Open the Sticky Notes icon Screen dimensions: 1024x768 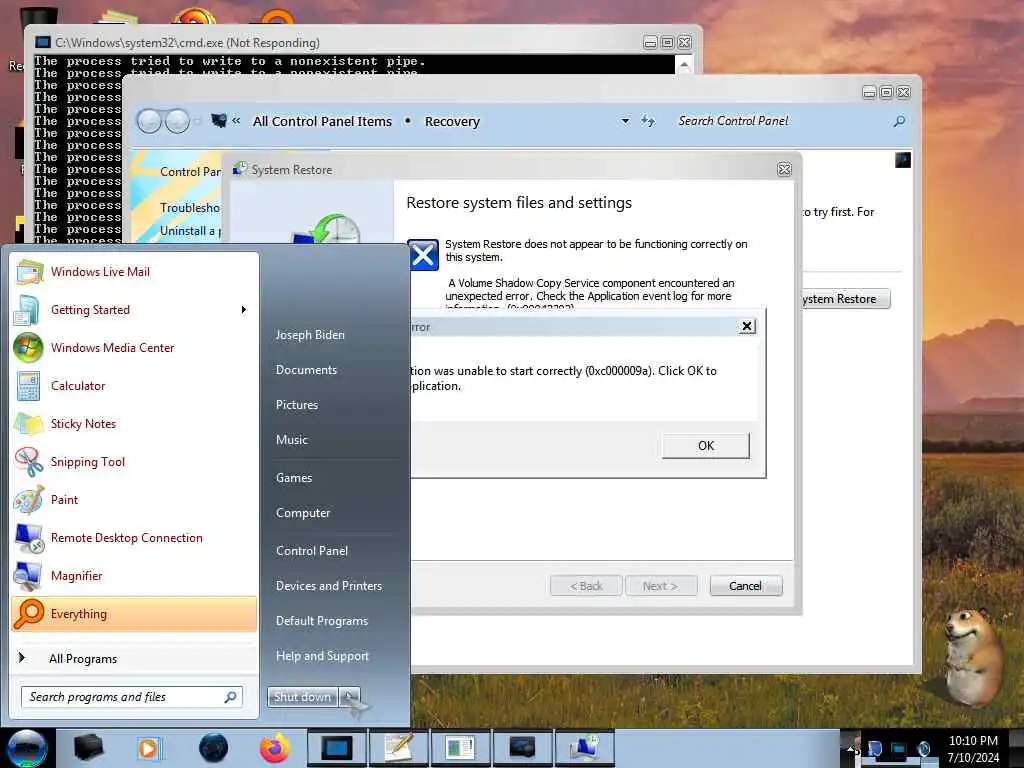tap(28, 424)
